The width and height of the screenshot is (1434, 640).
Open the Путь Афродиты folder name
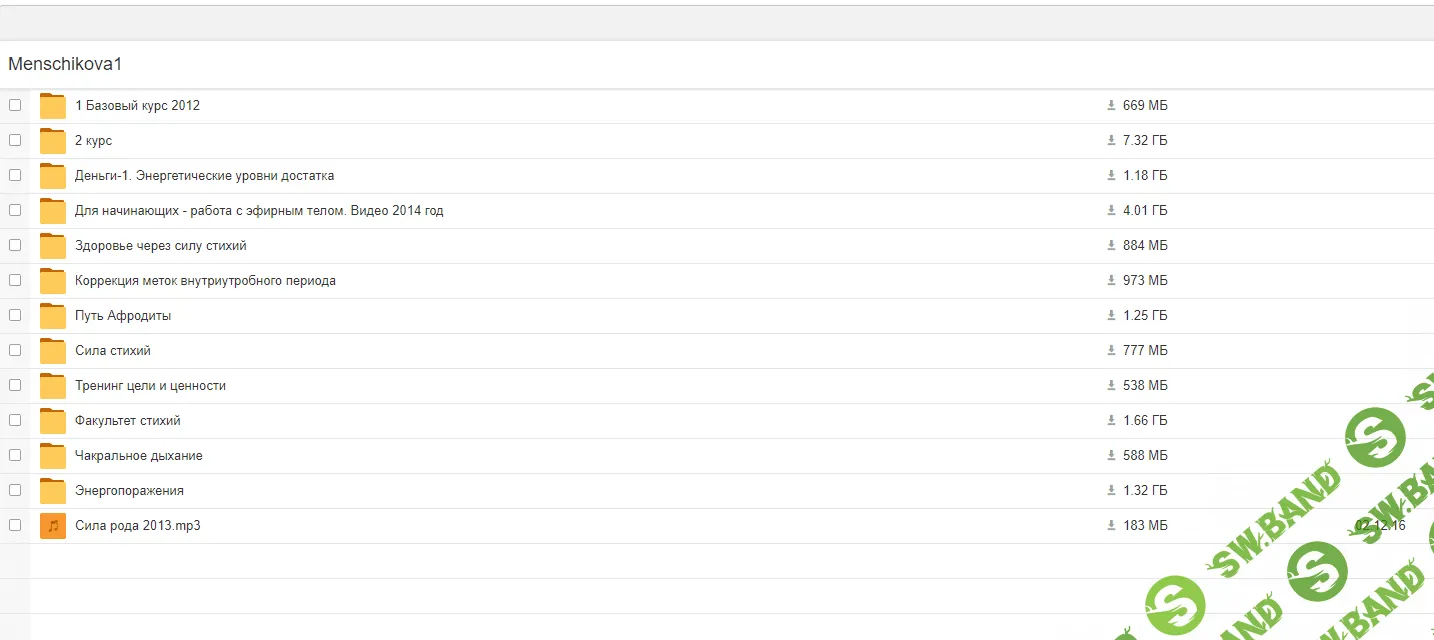123,316
